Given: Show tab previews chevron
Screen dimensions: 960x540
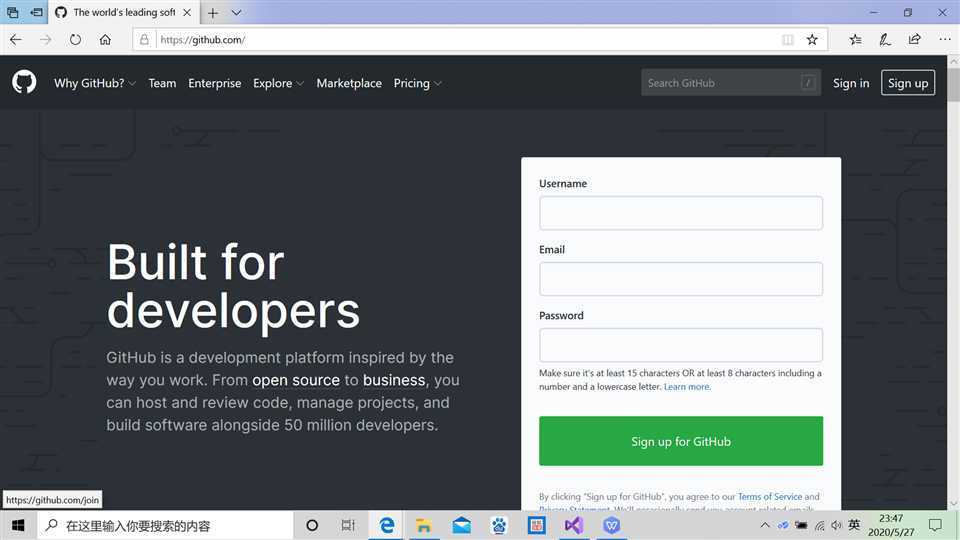Looking at the screenshot, I should 236,12.
